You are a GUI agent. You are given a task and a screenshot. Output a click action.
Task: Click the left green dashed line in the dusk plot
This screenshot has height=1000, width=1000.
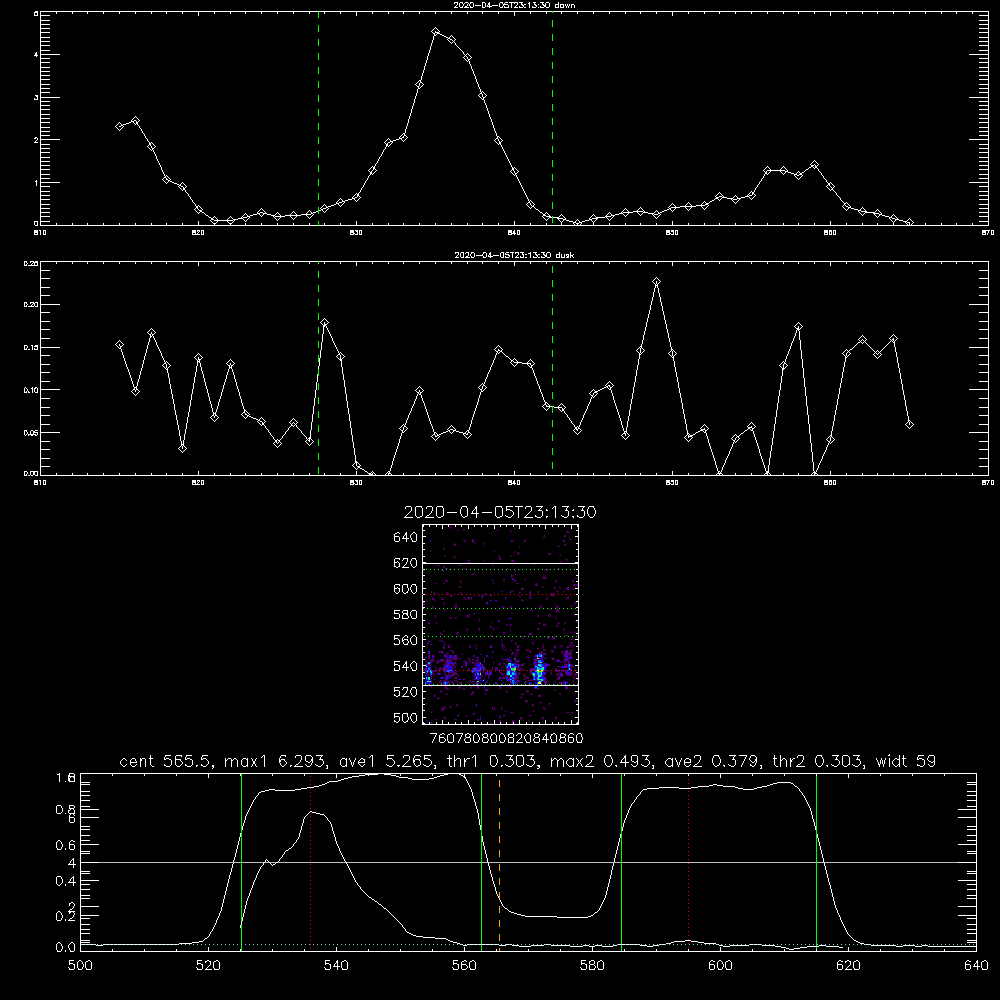[318, 368]
